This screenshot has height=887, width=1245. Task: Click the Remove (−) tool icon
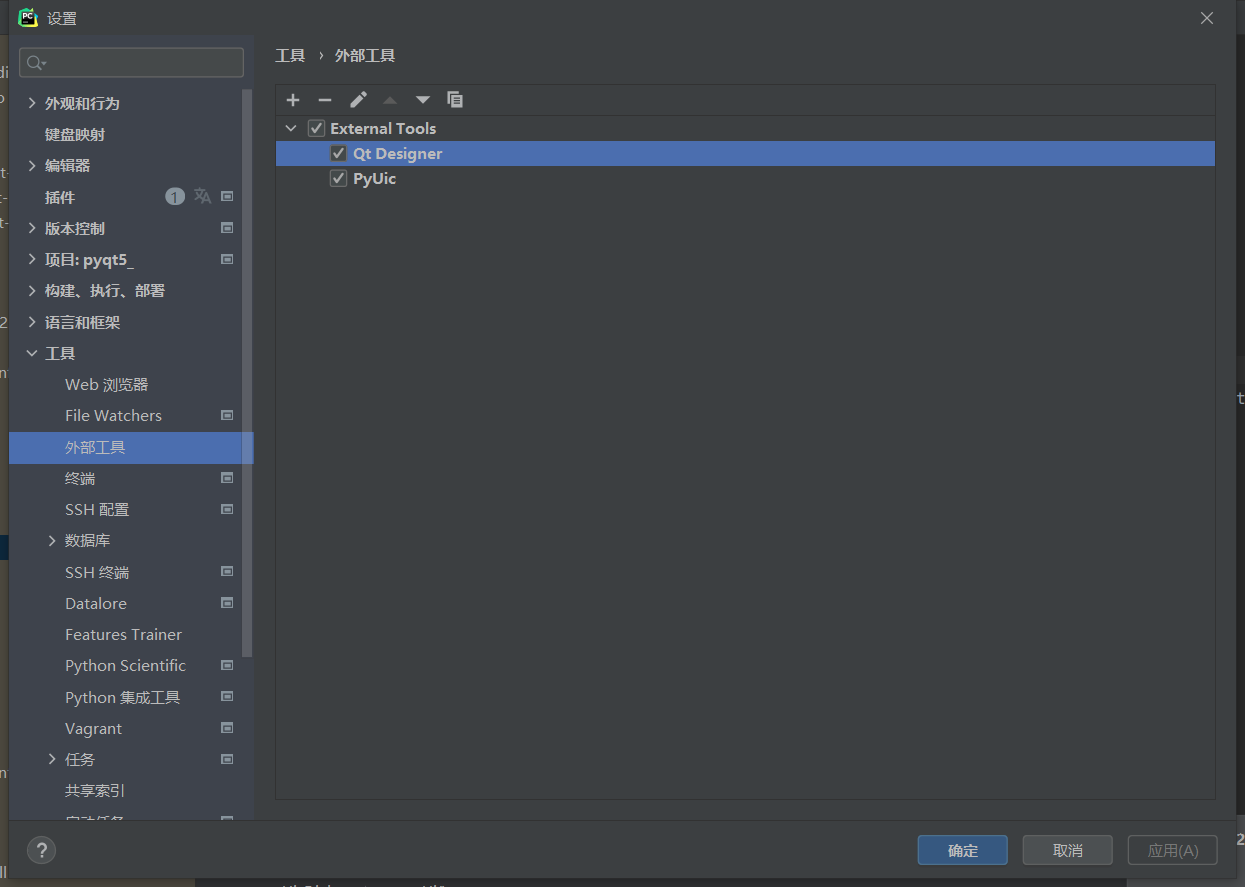pos(324,100)
